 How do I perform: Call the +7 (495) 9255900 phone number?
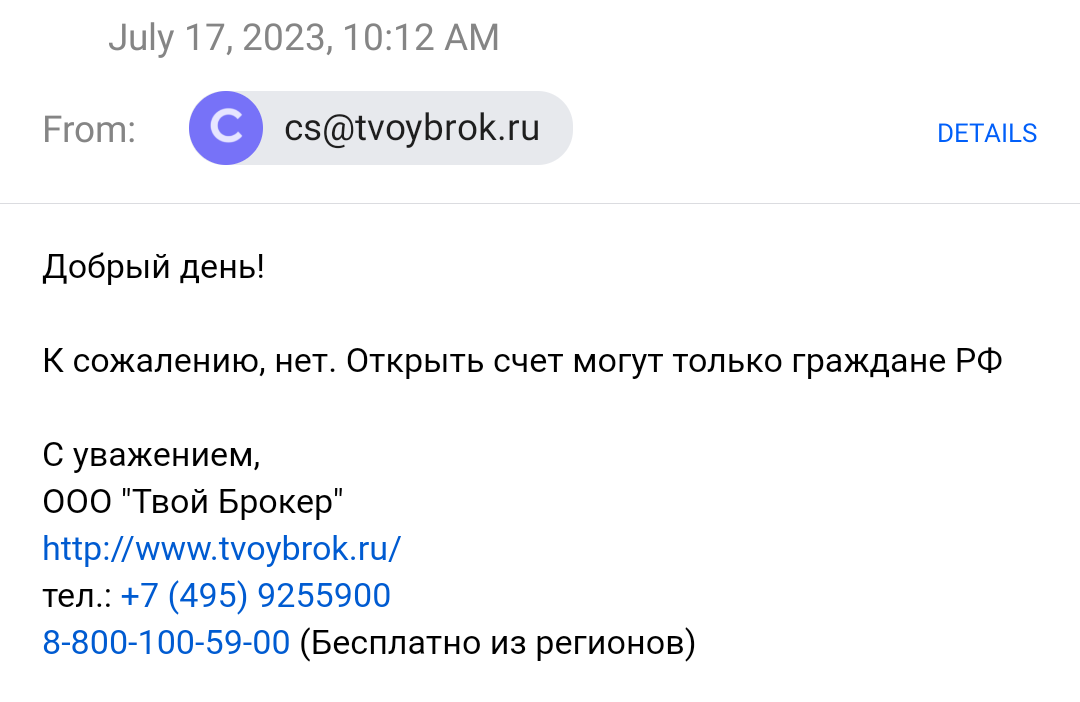click(x=255, y=596)
